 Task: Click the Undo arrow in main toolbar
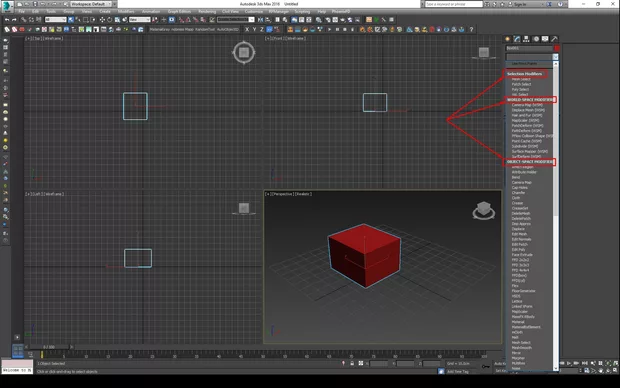[7, 19]
